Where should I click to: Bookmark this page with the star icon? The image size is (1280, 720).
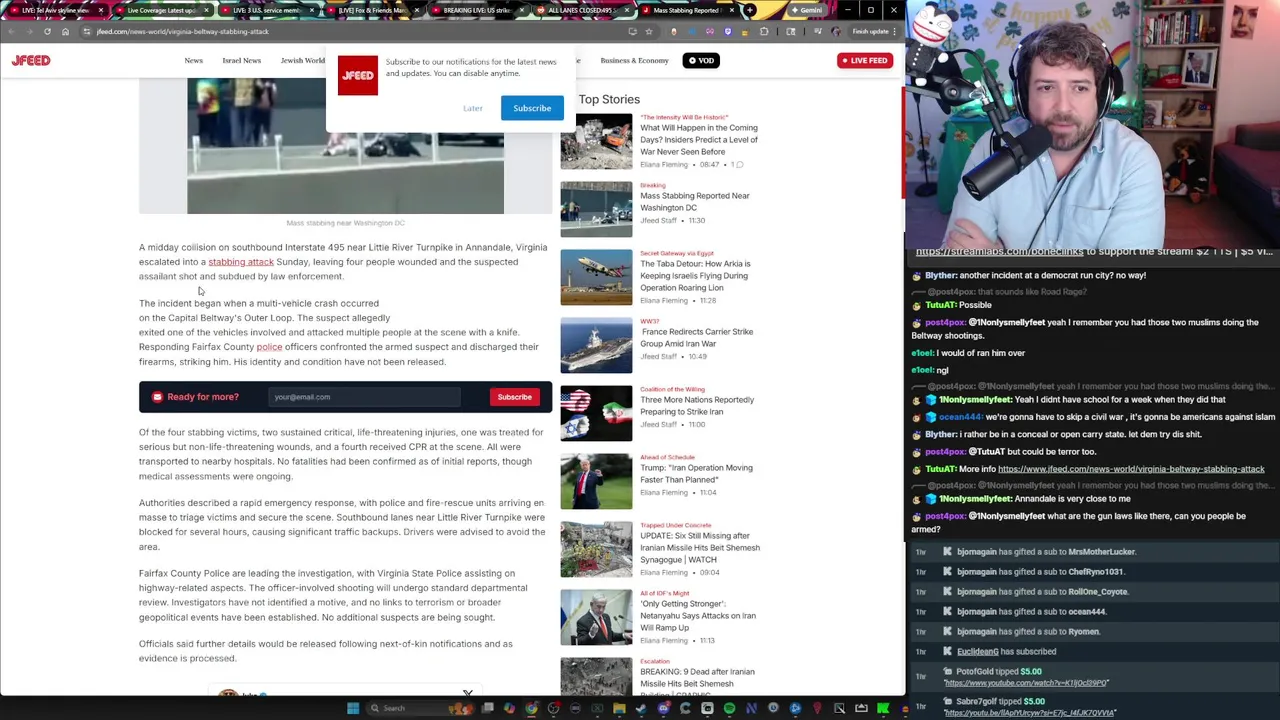[x=648, y=31]
